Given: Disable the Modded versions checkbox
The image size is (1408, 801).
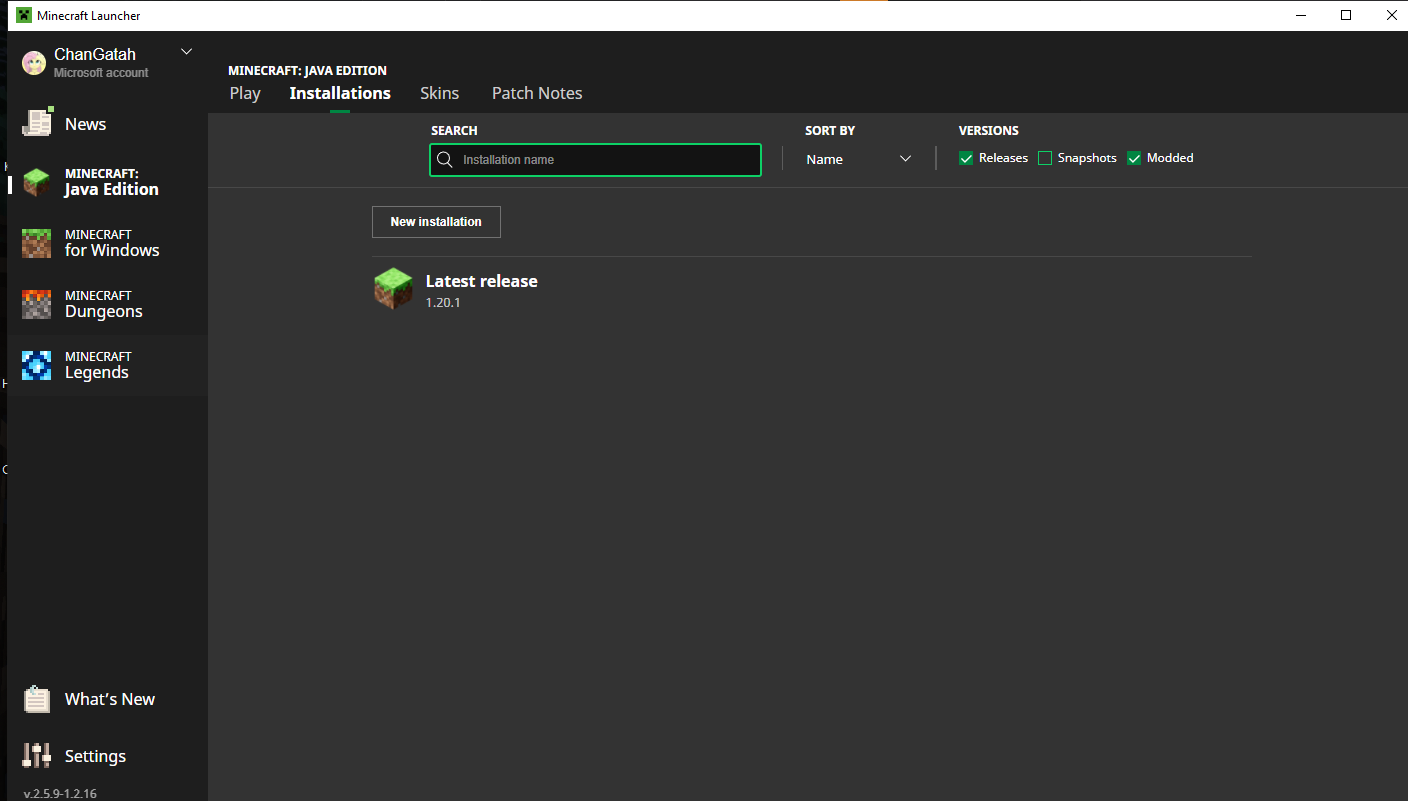Looking at the screenshot, I should pos(1134,158).
